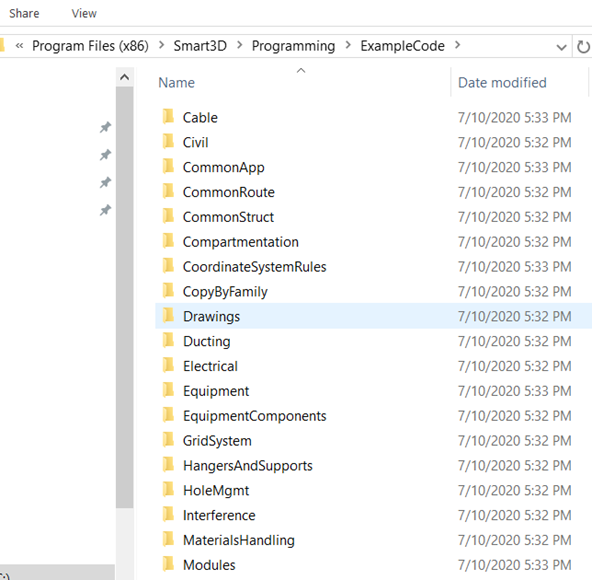Viewport: 592px width, 580px height.
Task: Expand the chevron after Smart3D in path
Action: [239, 45]
